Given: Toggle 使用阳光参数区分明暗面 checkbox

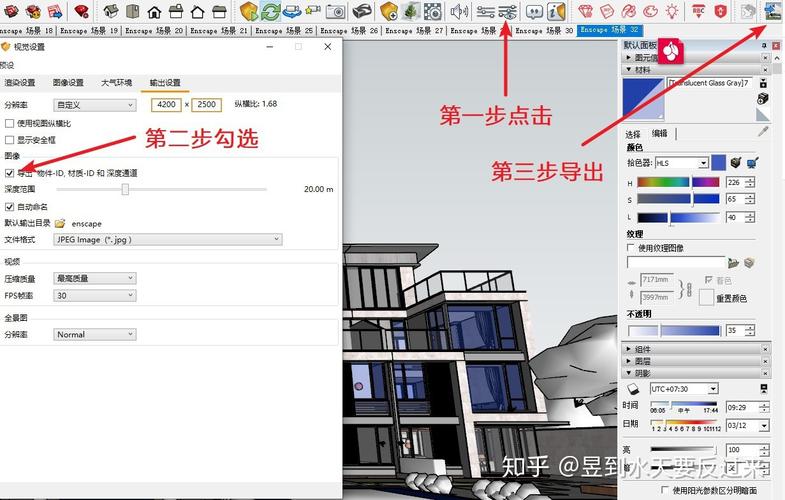Looking at the screenshot, I should pyautogui.click(x=665, y=489).
